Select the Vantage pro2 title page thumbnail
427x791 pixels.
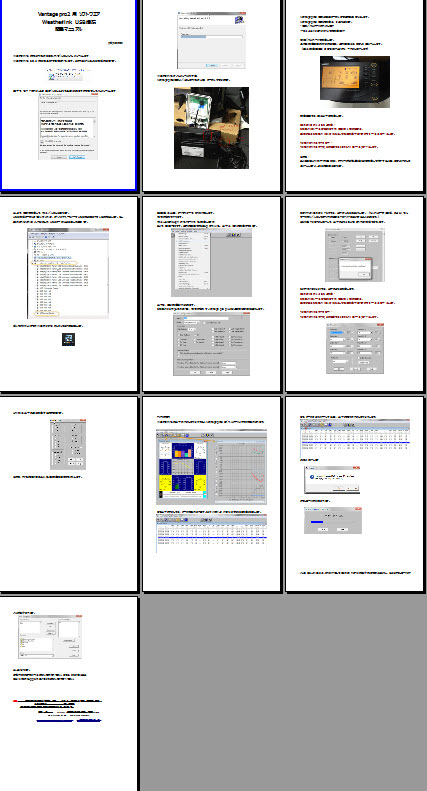click(69, 94)
